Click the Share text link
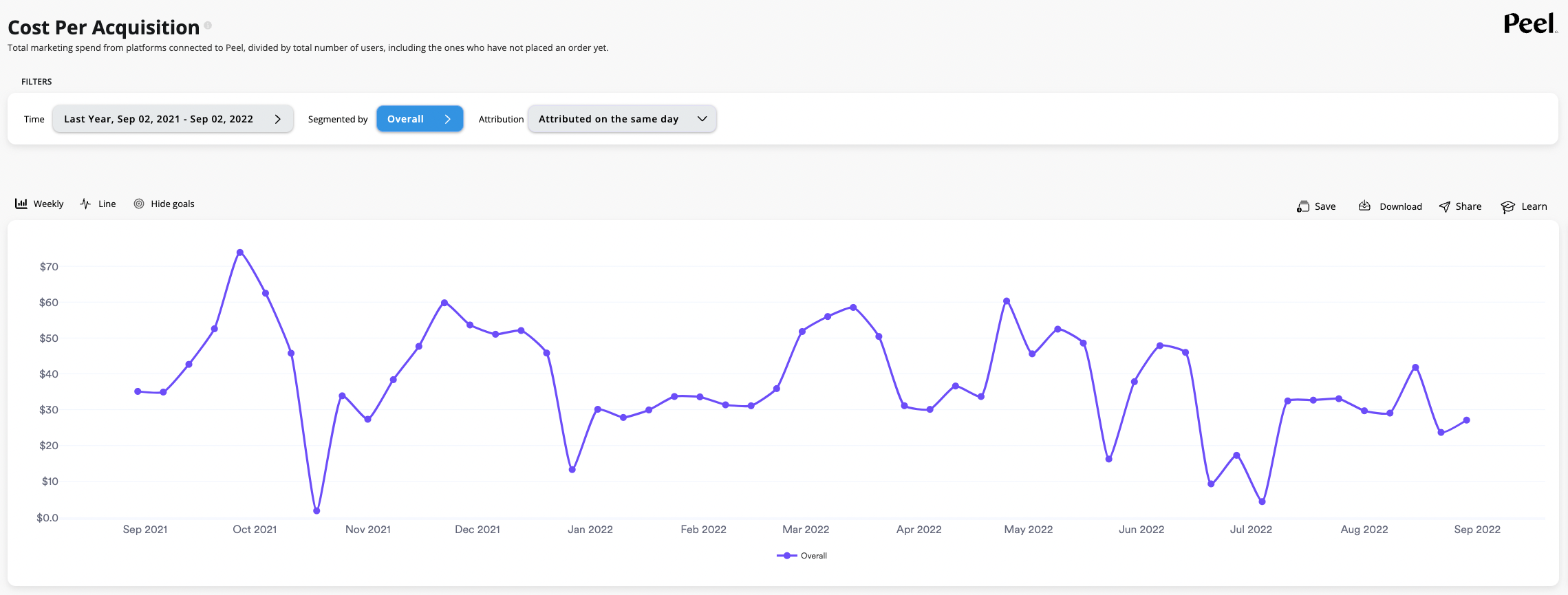Image resolution: width=1568 pixels, height=595 pixels. coord(1468,206)
